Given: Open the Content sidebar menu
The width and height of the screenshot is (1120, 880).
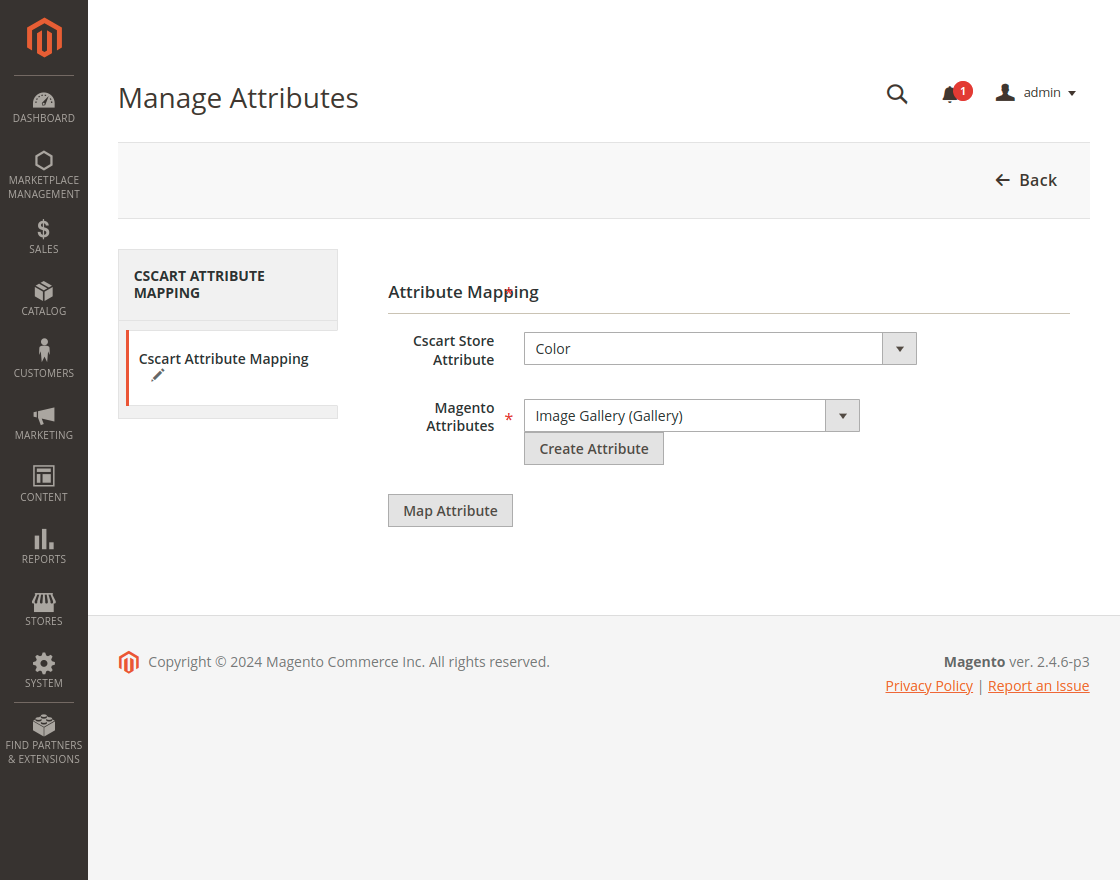Looking at the screenshot, I should click(x=44, y=484).
